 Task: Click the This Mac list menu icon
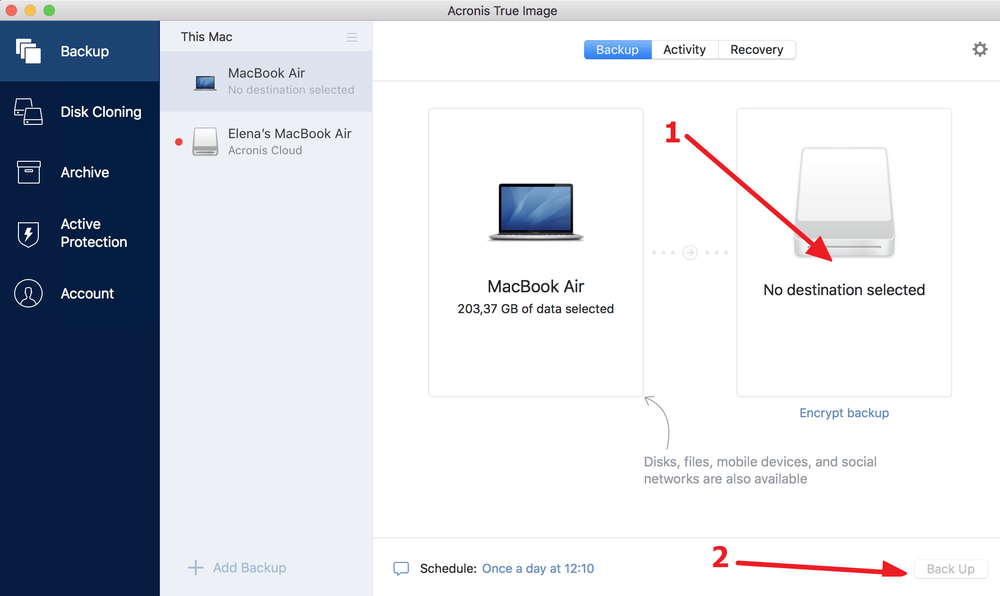pyautogui.click(x=351, y=38)
